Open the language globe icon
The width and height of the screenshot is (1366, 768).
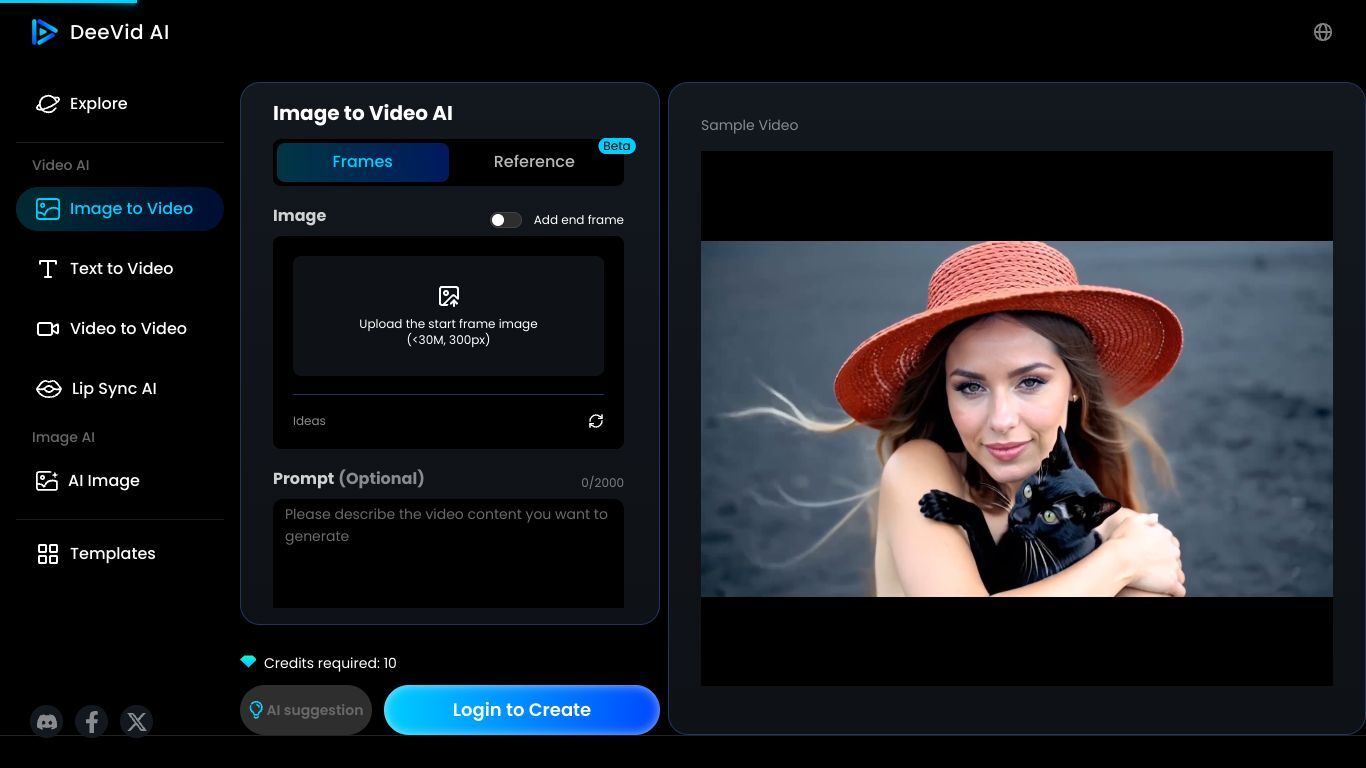(1322, 32)
